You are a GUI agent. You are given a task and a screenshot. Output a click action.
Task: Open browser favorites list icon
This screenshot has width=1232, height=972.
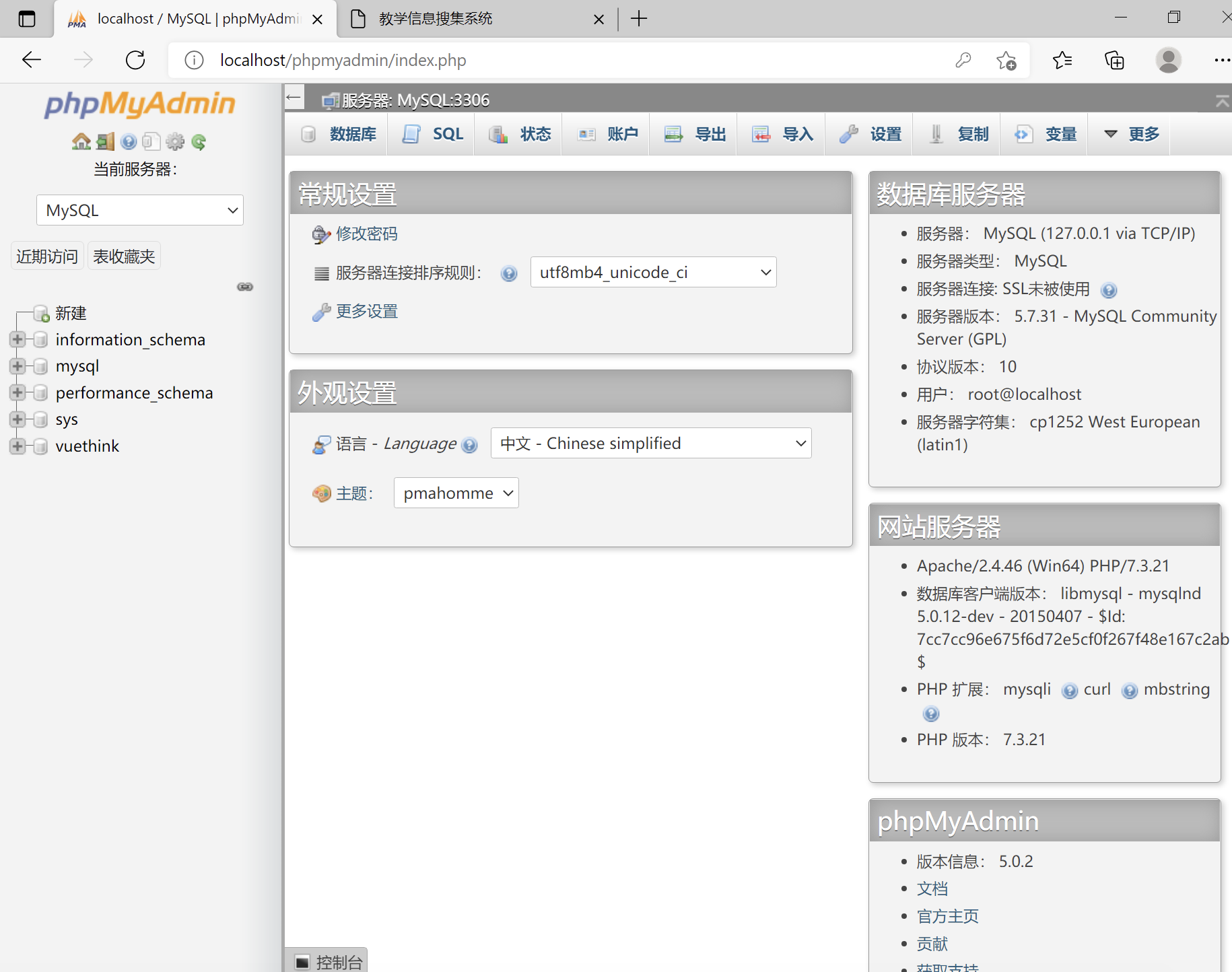1062,60
